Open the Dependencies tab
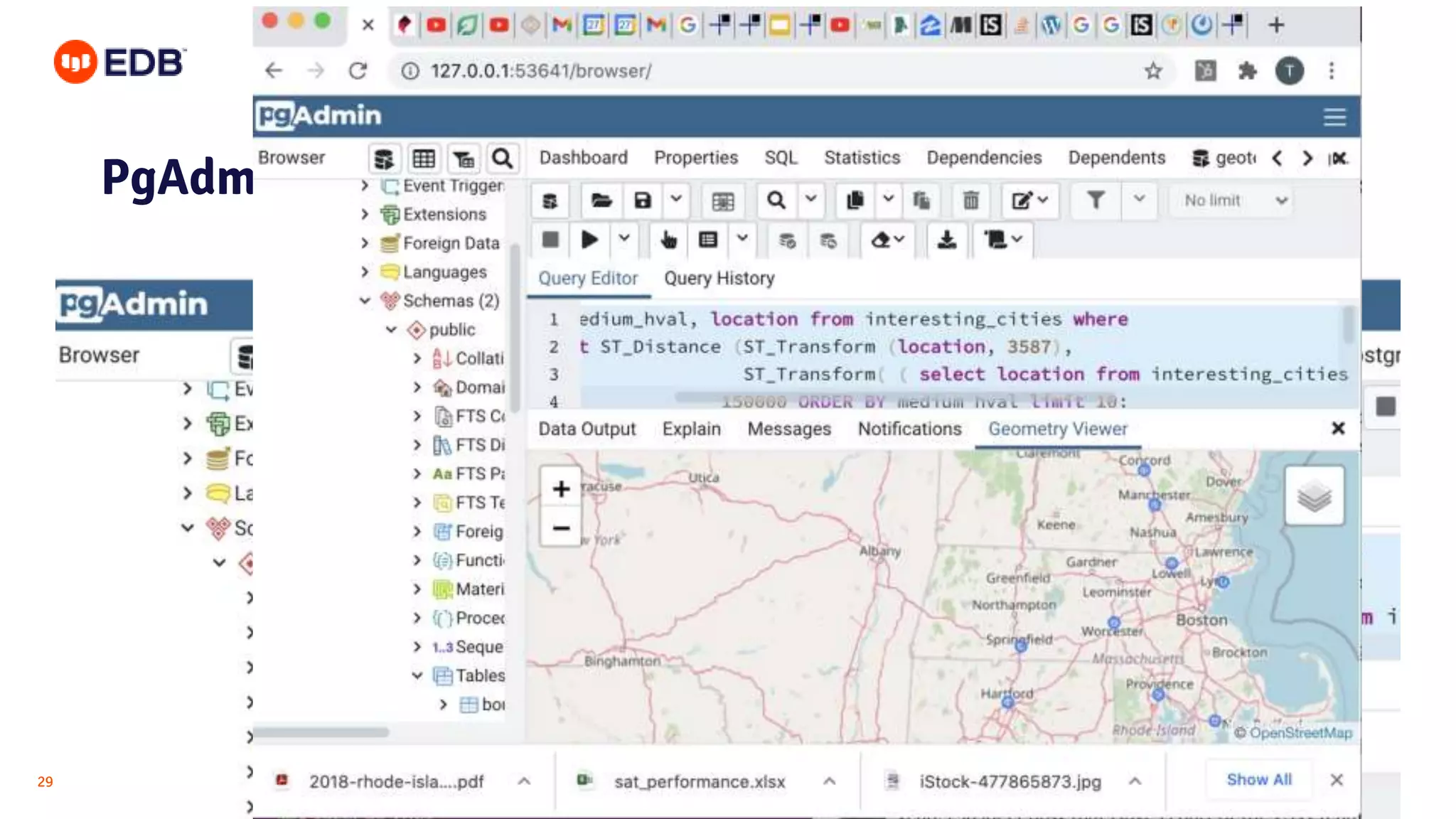Screen dimensions: 1456x819 (x=984, y=158)
